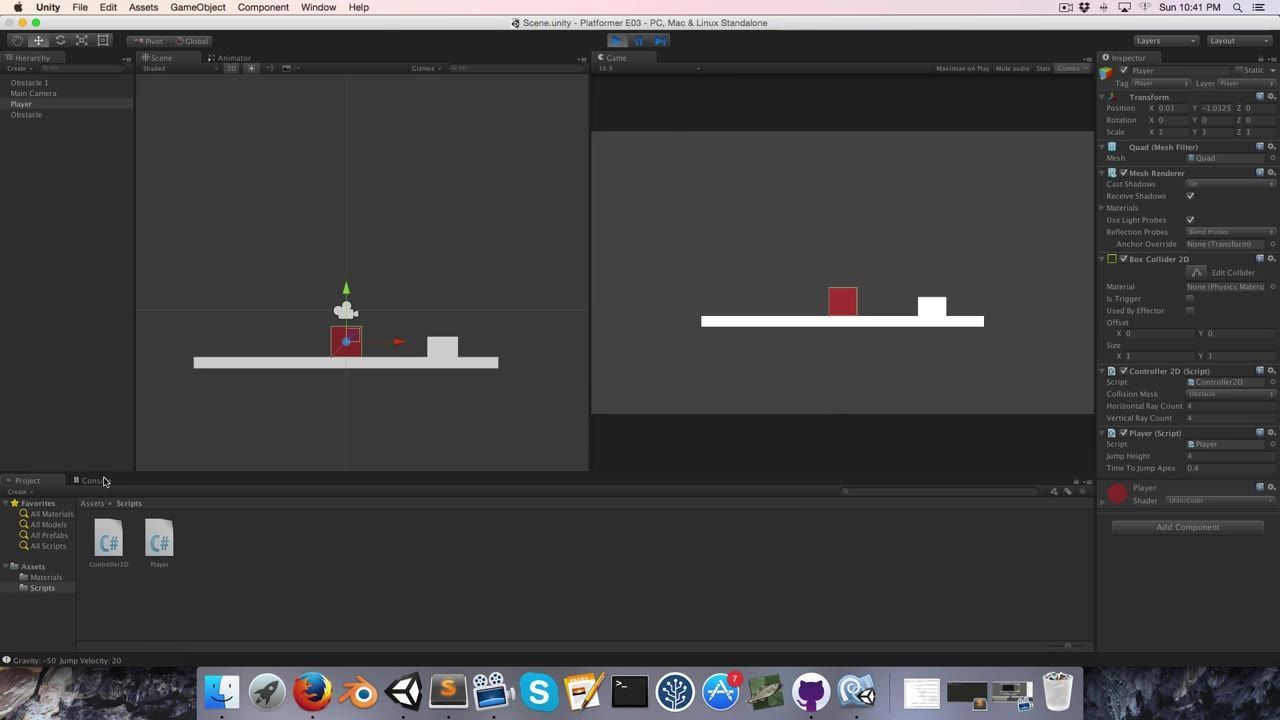Open the Mesh Renderer gear menu
1280x720 pixels.
point(1271,173)
